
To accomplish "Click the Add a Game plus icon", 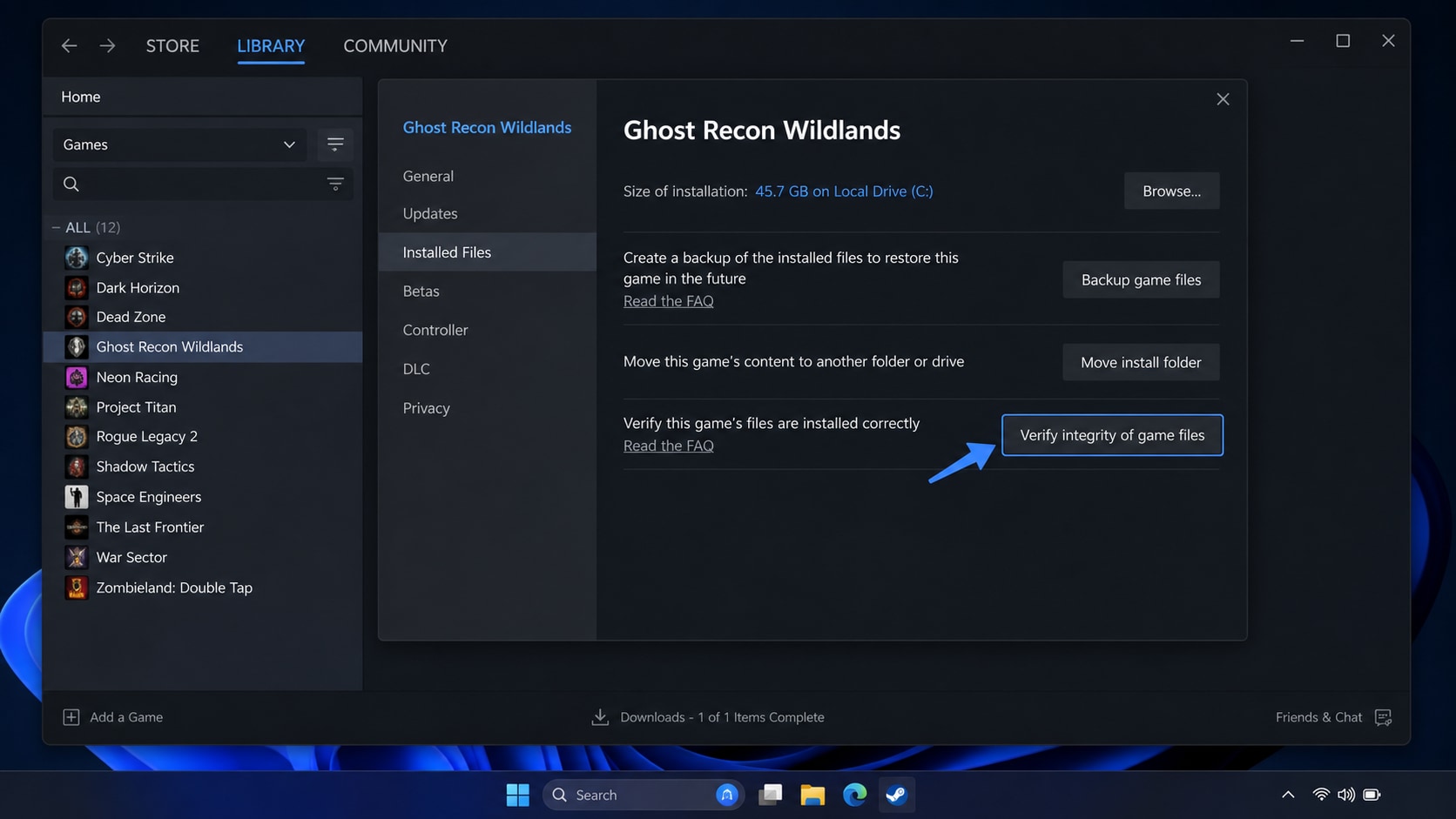I will click(x=71, y=717).
